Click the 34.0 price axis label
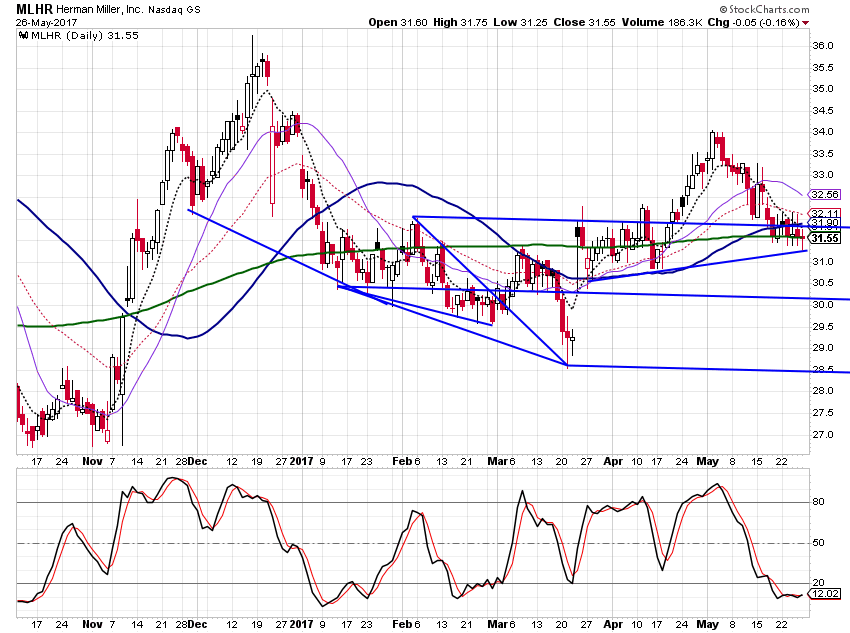Image resolution: width=850 pixels, height=633 pixels. click(x=822, y=132)
